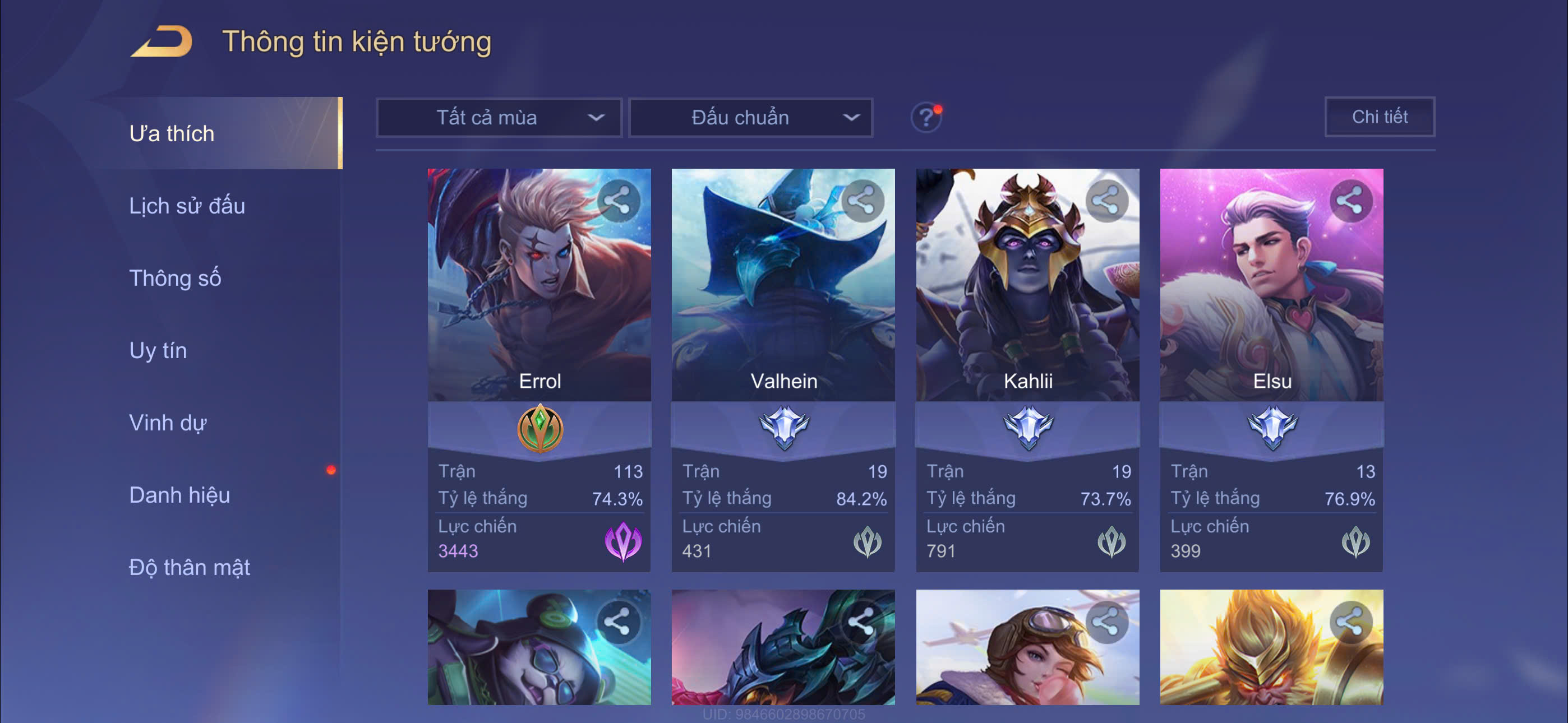Share the Errol hero card
Image resolution: width=1568 pixels, height=723 pixels.
coord(618,200)
